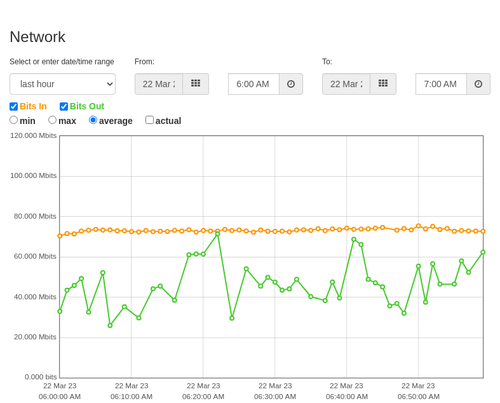
Task: Select the average radio button
Action: 93,120
